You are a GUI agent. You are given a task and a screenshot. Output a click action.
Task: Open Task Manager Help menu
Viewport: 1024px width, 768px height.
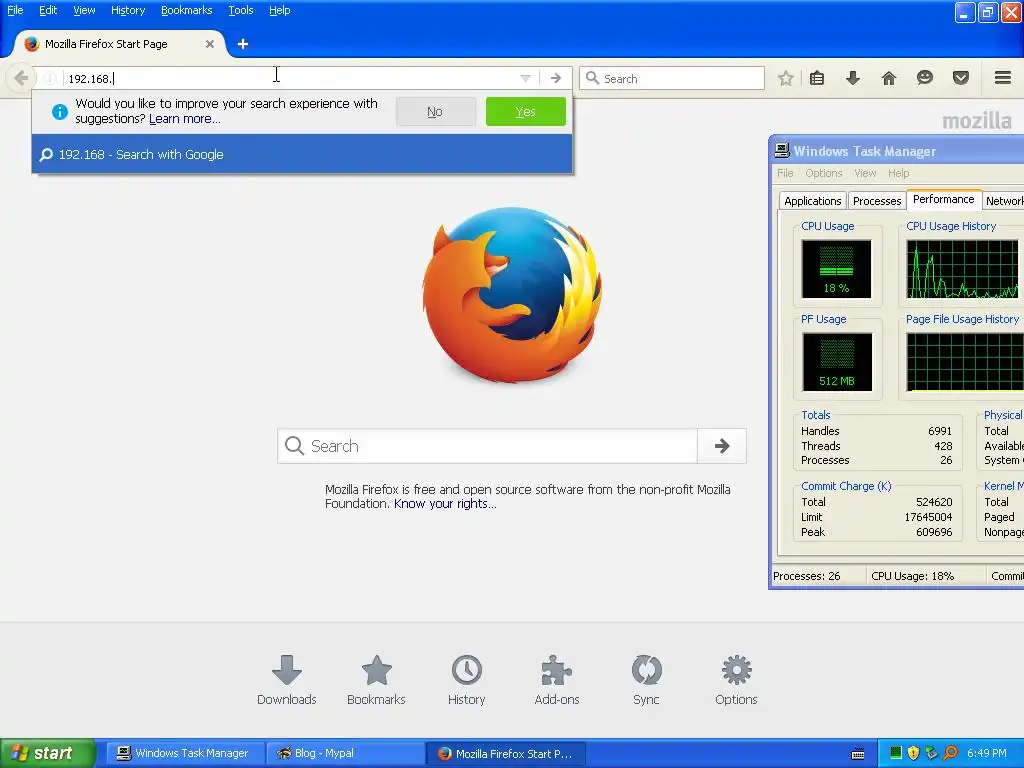coord(899,173)
